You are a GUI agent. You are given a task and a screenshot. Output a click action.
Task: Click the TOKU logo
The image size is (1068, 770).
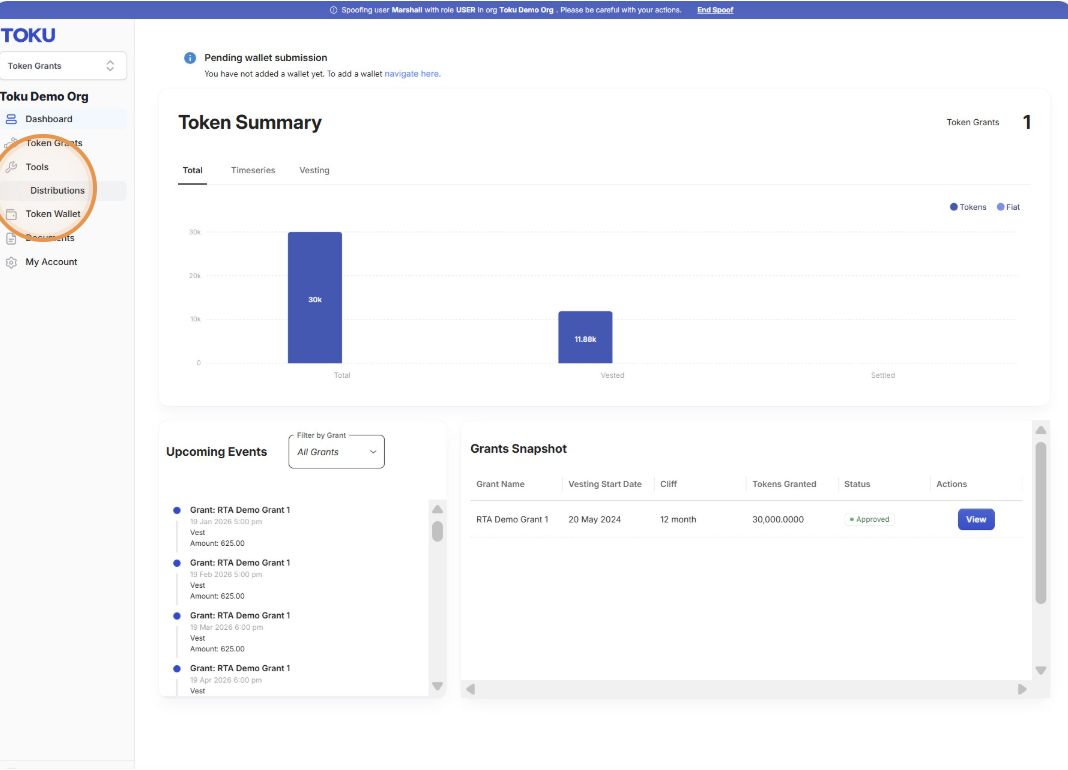tap(28, 35)
